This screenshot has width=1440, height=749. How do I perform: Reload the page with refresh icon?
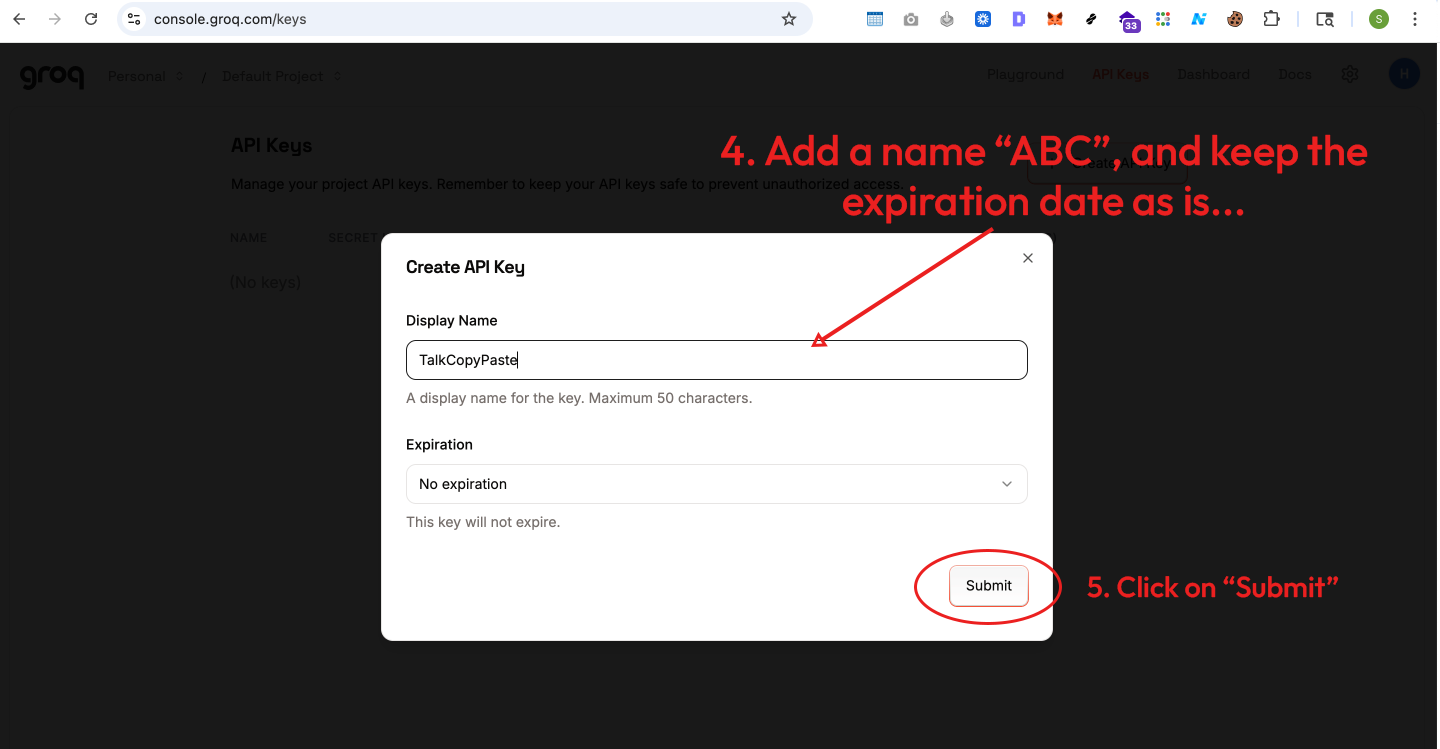(x=91, y=19)
